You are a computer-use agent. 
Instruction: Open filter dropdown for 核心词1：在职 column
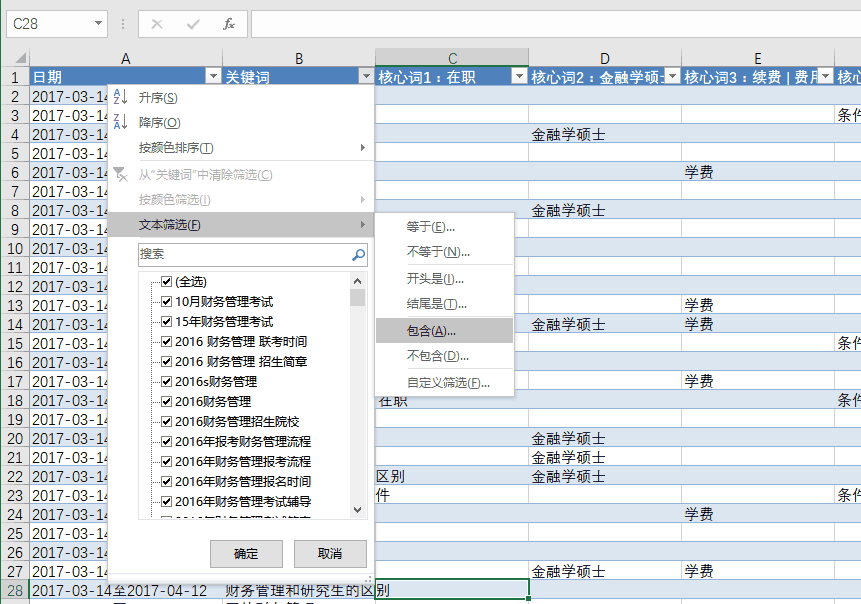tap(518, 77)
